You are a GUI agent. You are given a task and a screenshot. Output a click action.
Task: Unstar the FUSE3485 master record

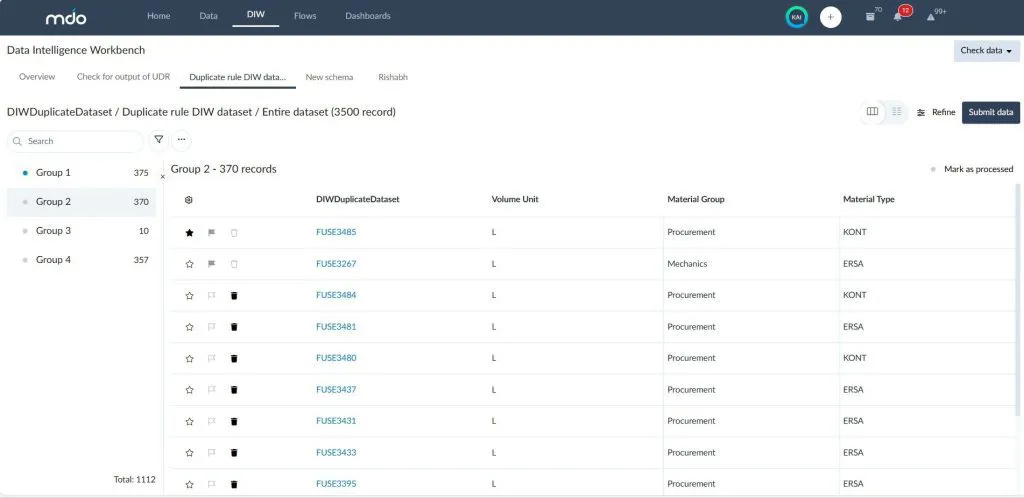(x=189, y=233)
